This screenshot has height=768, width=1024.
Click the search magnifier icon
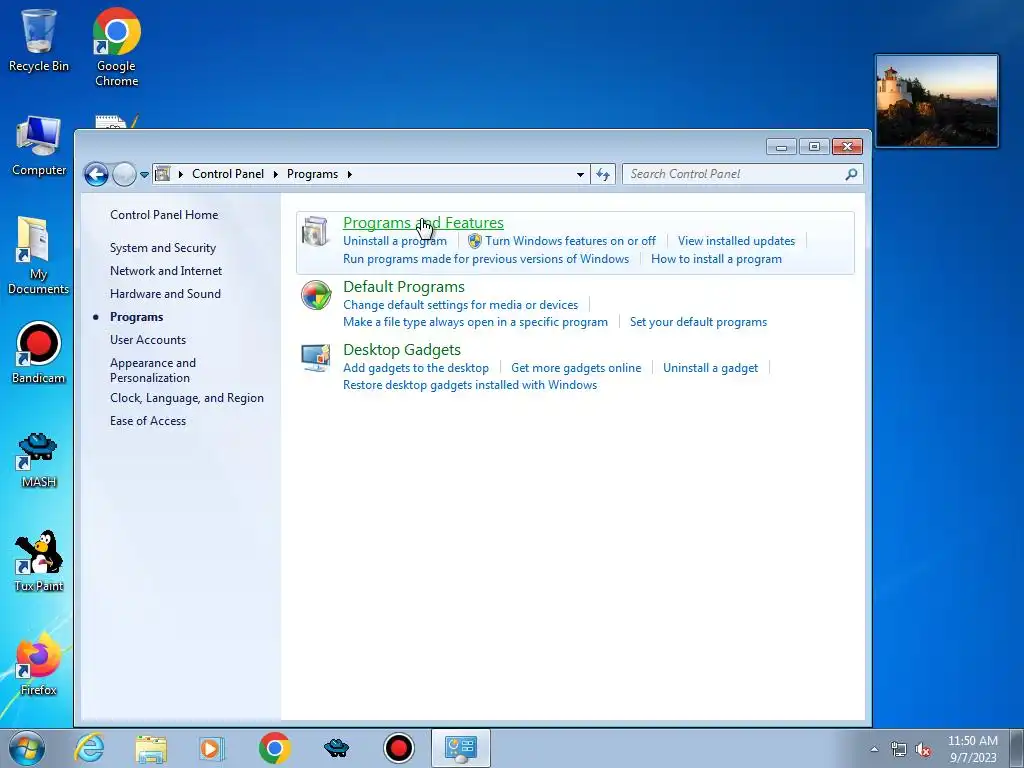pos(851,174)
